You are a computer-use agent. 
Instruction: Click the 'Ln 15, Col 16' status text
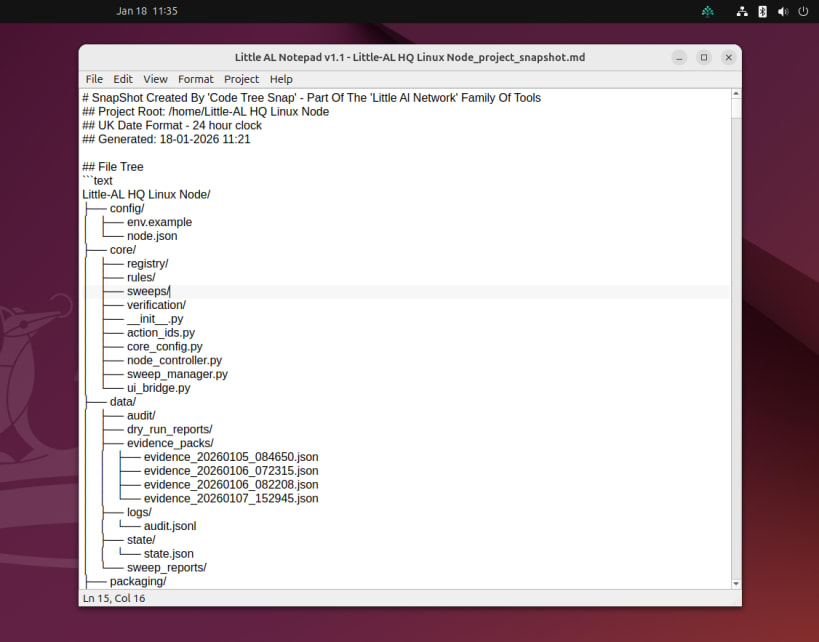[x=114, y=598]
